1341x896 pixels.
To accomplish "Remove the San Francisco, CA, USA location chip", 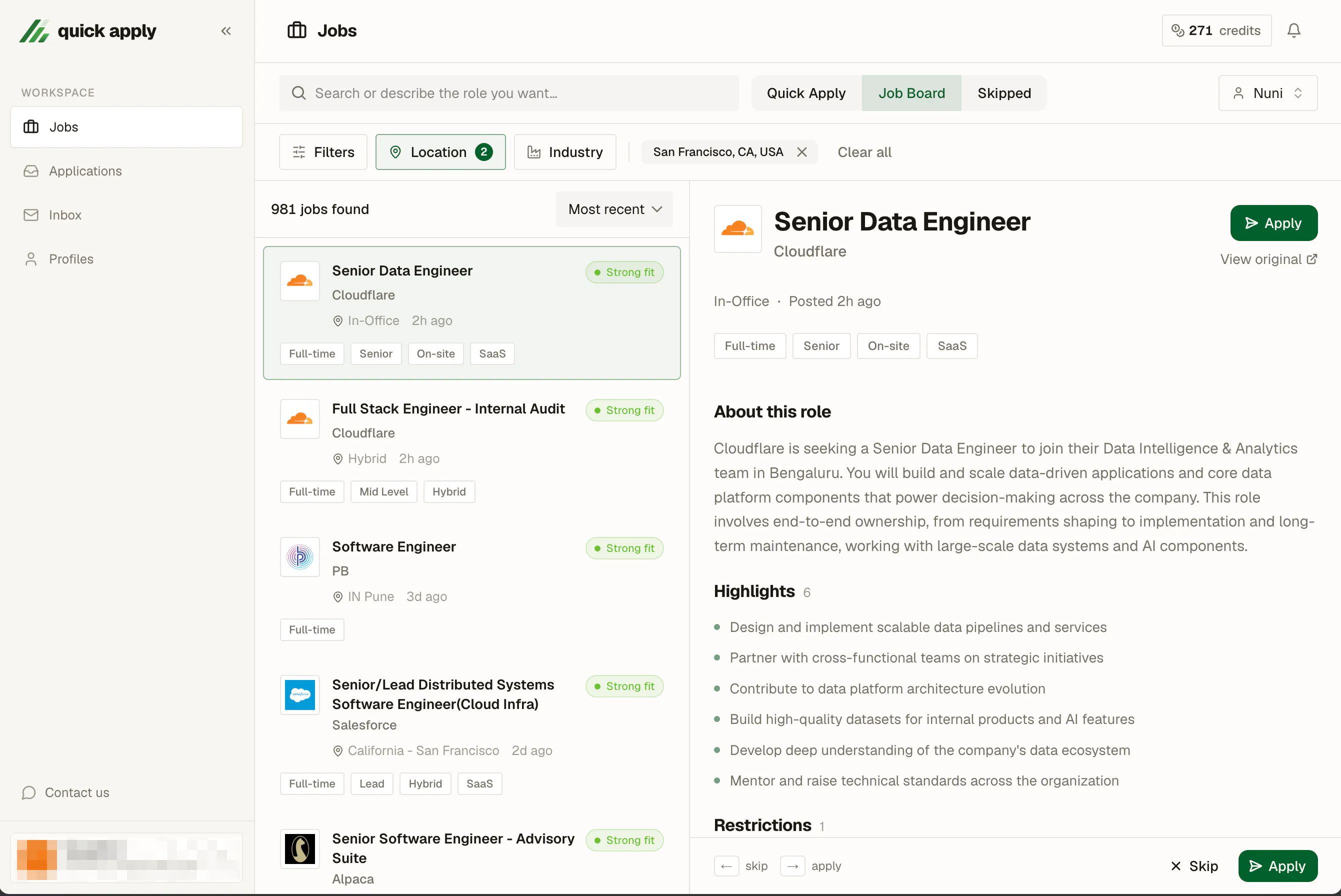I will coord(801,152).
